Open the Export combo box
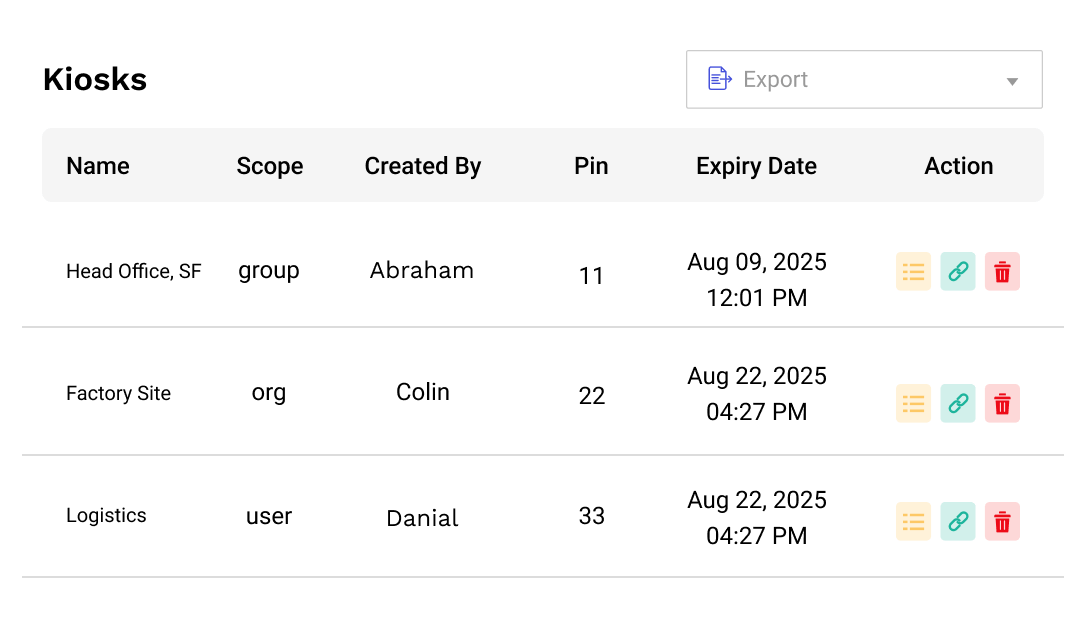Viewport: 1084px width, 640px height. 864,79
